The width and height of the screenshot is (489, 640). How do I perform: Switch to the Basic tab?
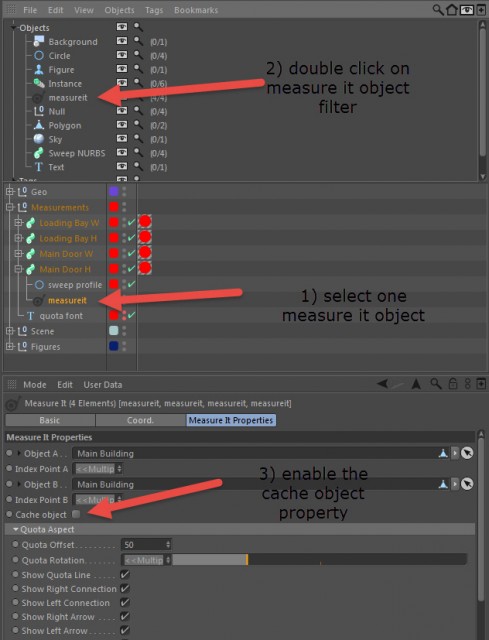coord(50,420)
